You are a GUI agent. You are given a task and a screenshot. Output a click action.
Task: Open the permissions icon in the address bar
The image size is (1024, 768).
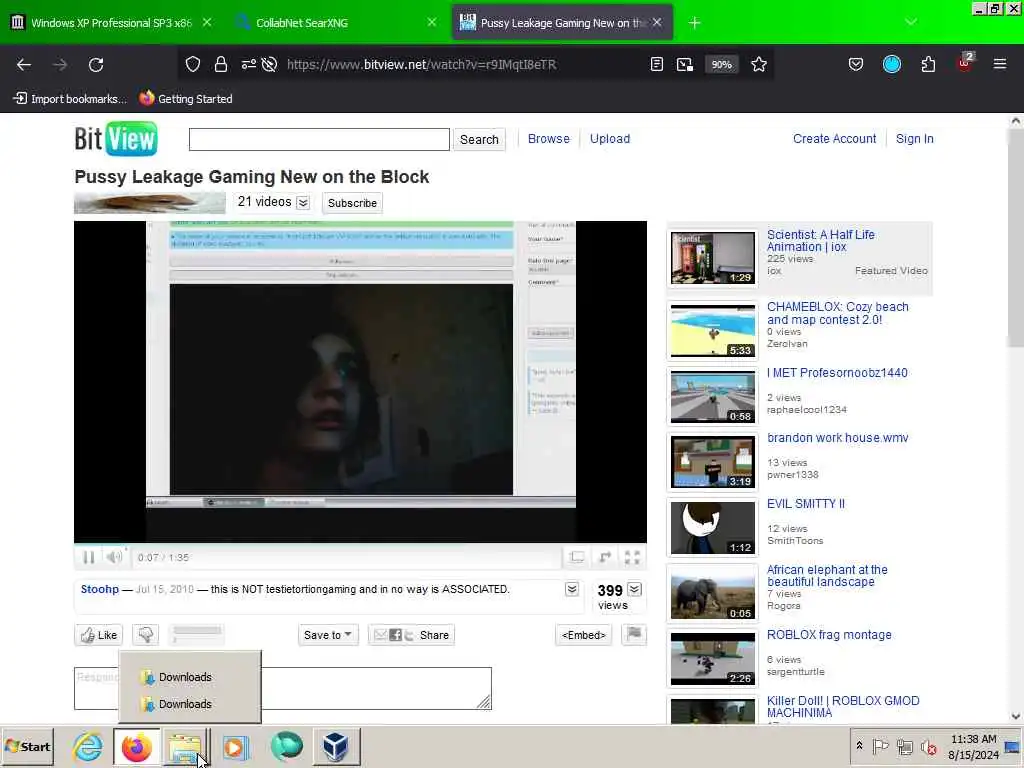point(249,64)
